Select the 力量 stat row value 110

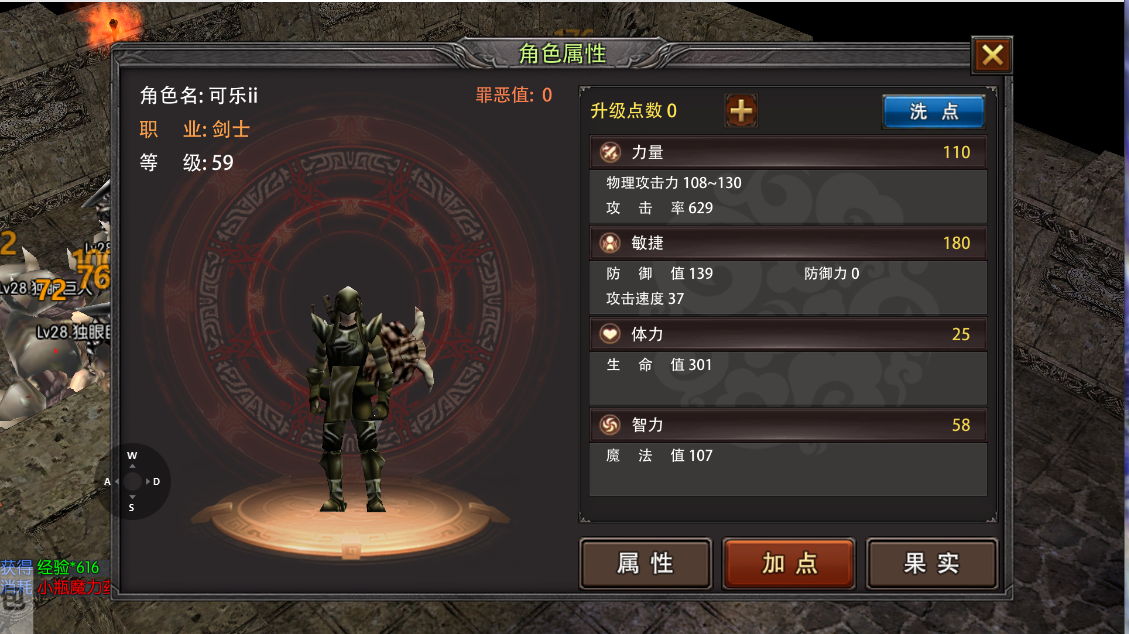pyautogui.click(x=956, y=152)
